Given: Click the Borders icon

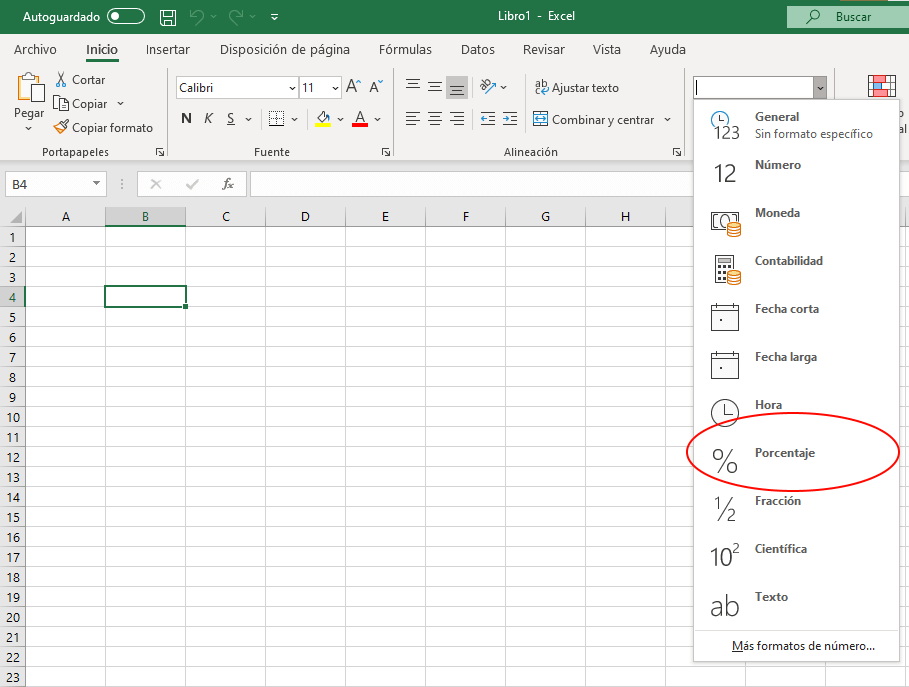Looking at the screenshot, I should coord(277,119).
